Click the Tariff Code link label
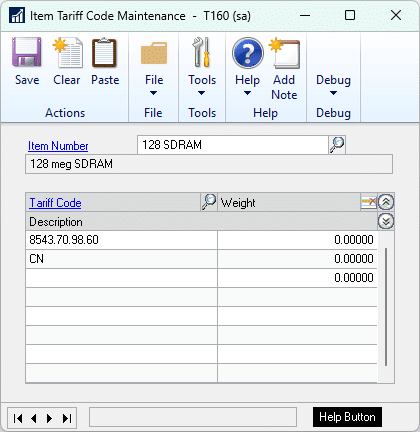This screenshot has width=420, height=432. point(55,203)
